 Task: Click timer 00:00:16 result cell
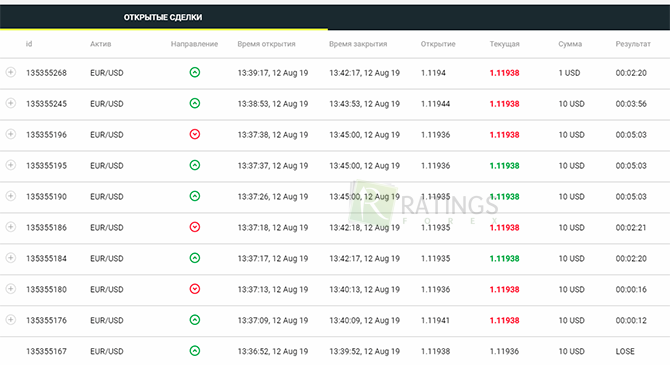[631, 290]
